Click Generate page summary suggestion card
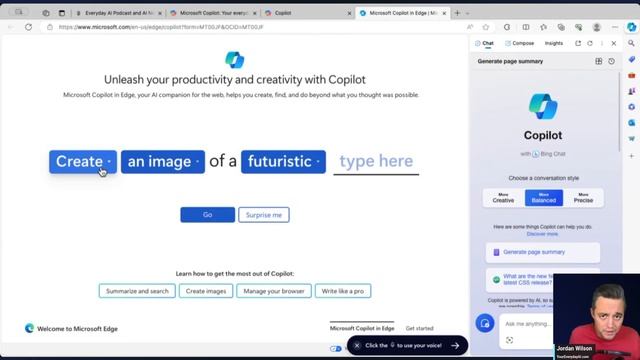The height and width of the screenshot is (360, 640). [x=542, y=252]
